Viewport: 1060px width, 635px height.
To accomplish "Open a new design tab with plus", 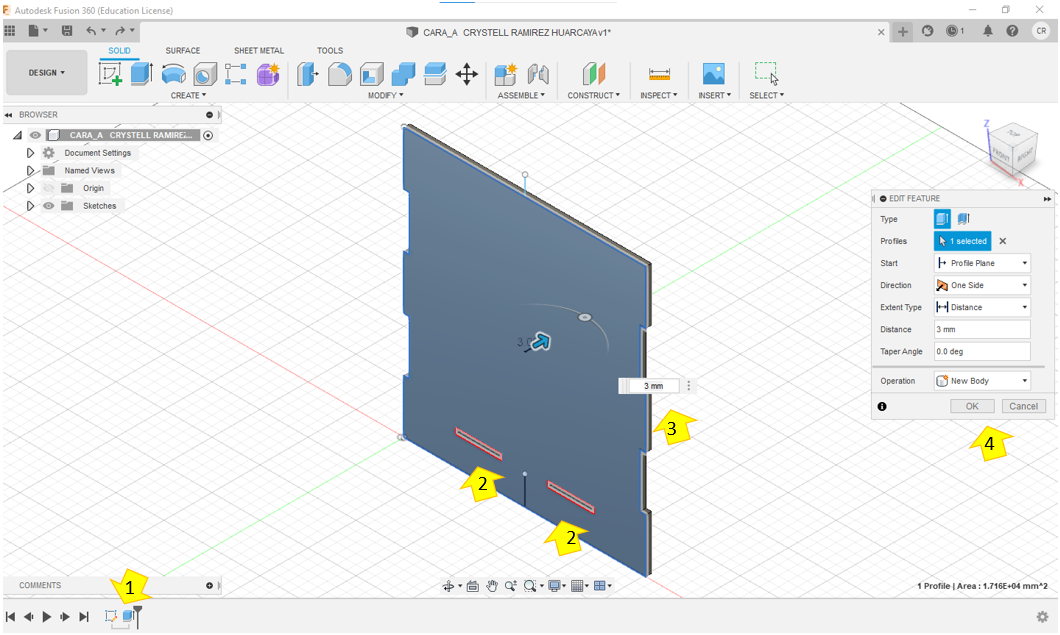I will coord(902,32).
